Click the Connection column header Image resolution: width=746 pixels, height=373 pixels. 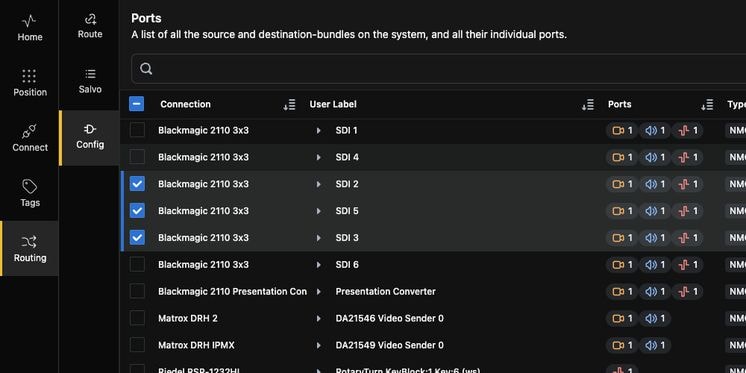[x=186, y=104]
